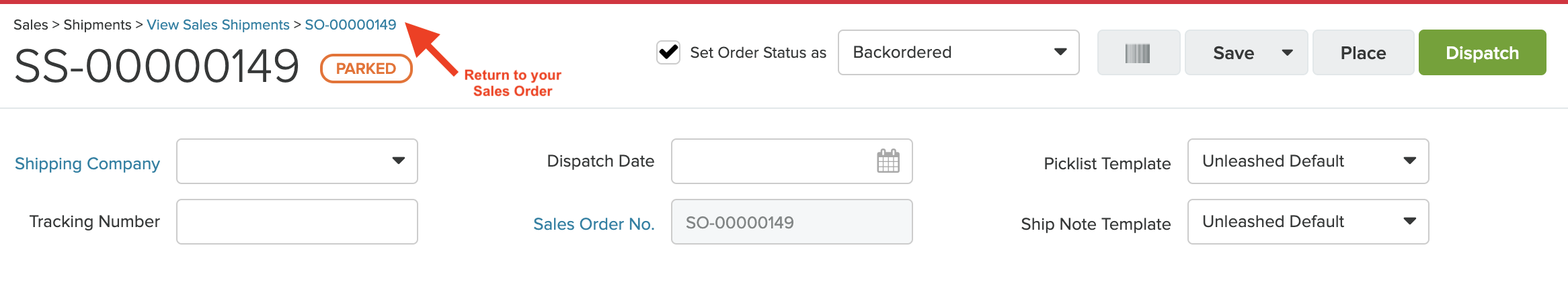
Task: Click the SS-00000149 shipment heading
Action: (157, 67)
